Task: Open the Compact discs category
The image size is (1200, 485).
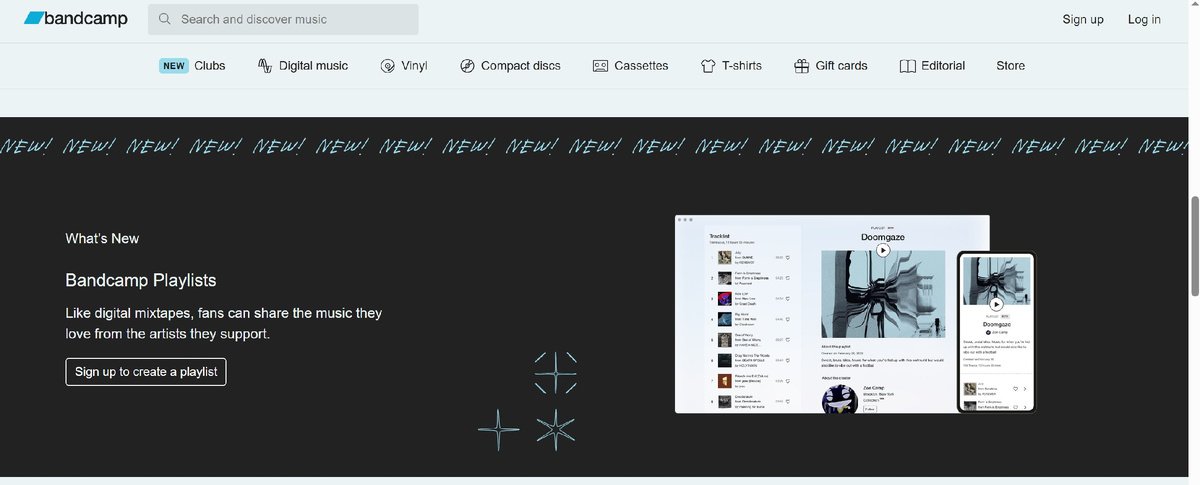Action: 521,66
